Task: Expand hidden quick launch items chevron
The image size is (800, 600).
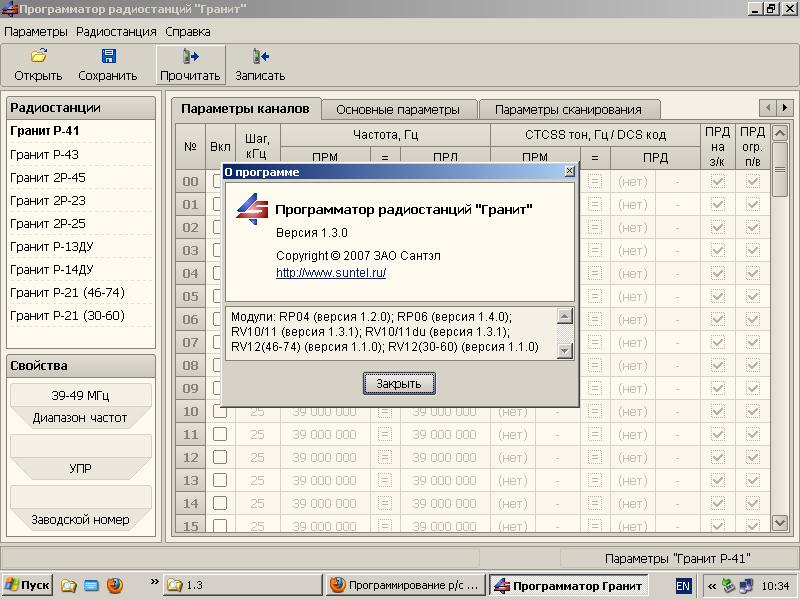Action: tap(154, 581)
